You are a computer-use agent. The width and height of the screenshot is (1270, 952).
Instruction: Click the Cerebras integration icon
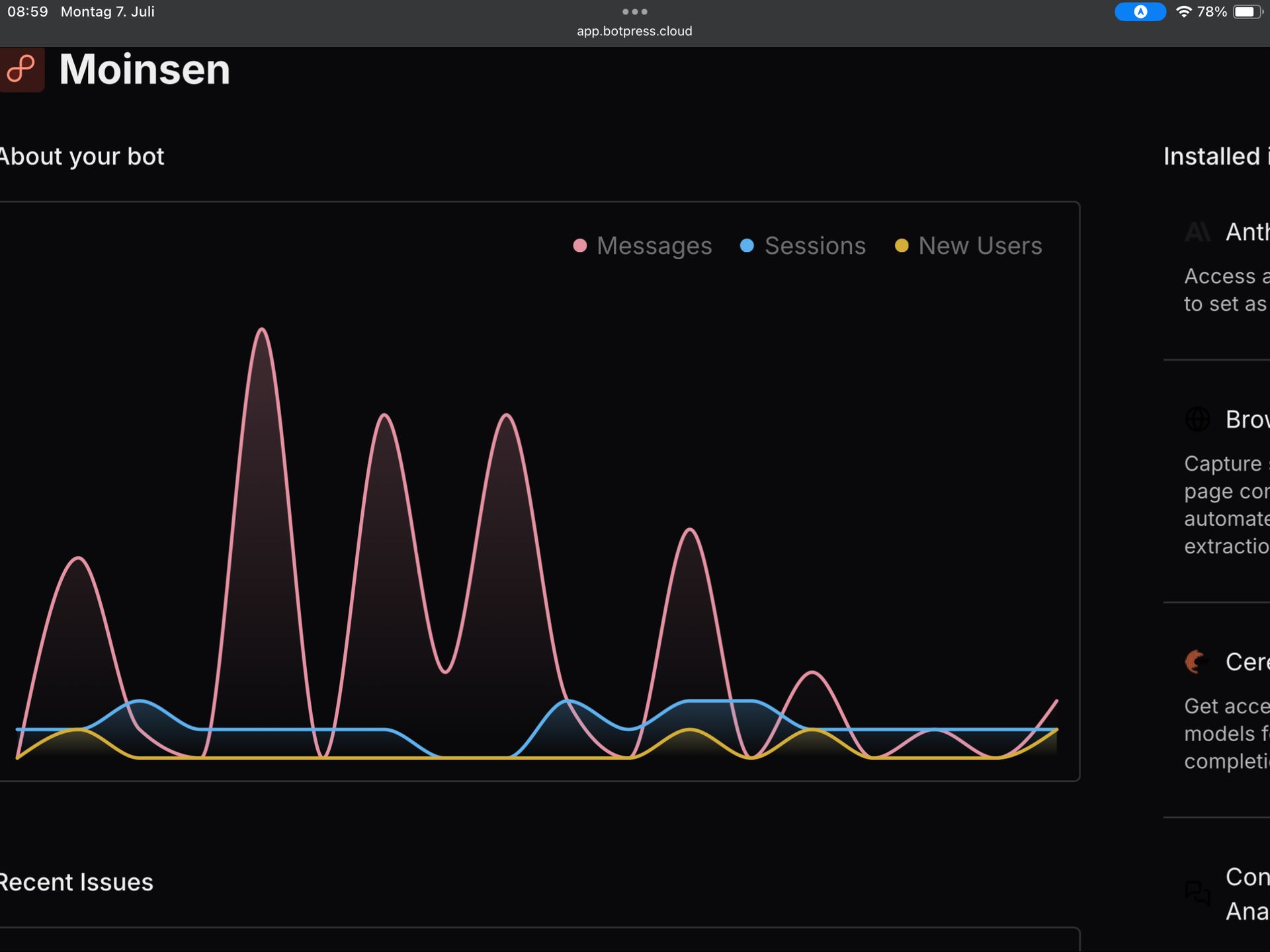(1196, 661)
